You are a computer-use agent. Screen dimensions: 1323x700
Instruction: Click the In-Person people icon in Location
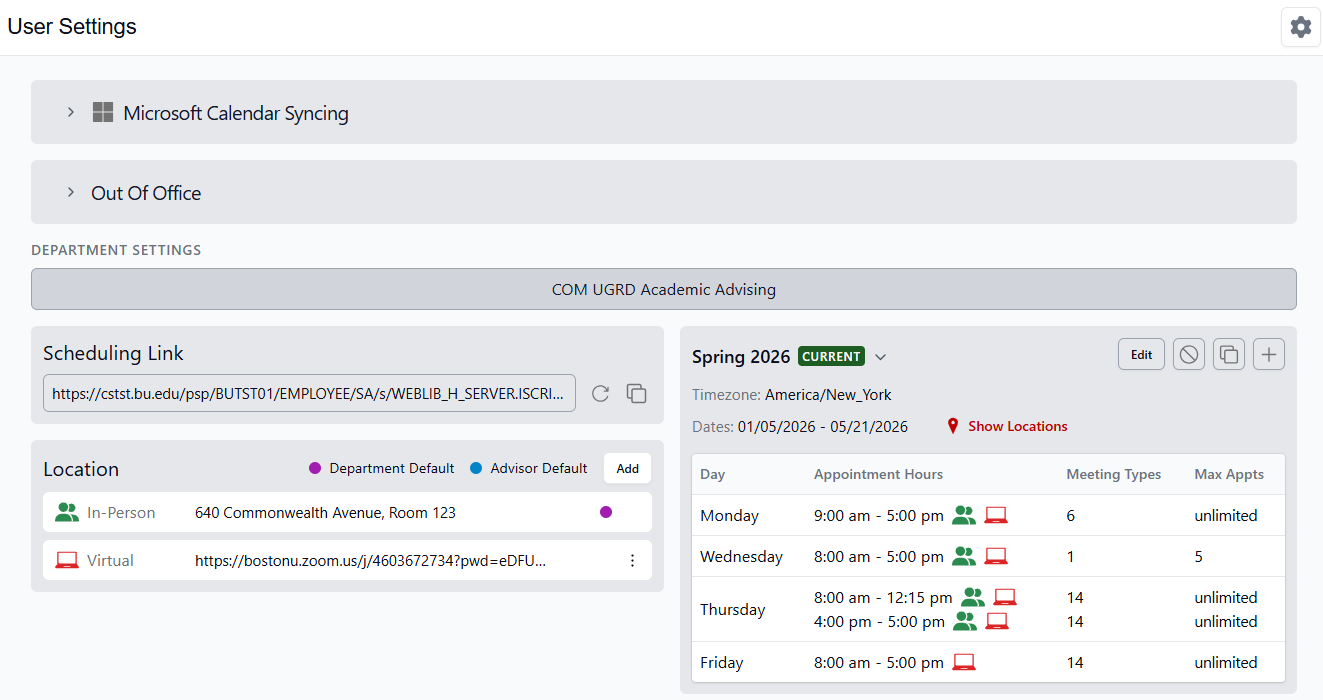pos(67,512)
